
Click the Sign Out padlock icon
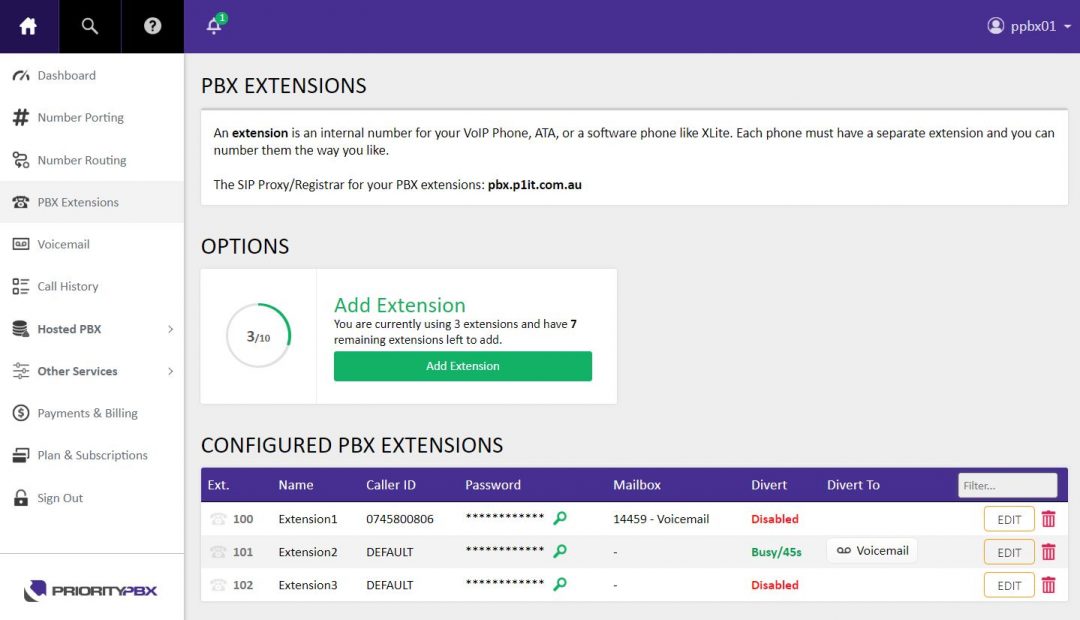21,497
